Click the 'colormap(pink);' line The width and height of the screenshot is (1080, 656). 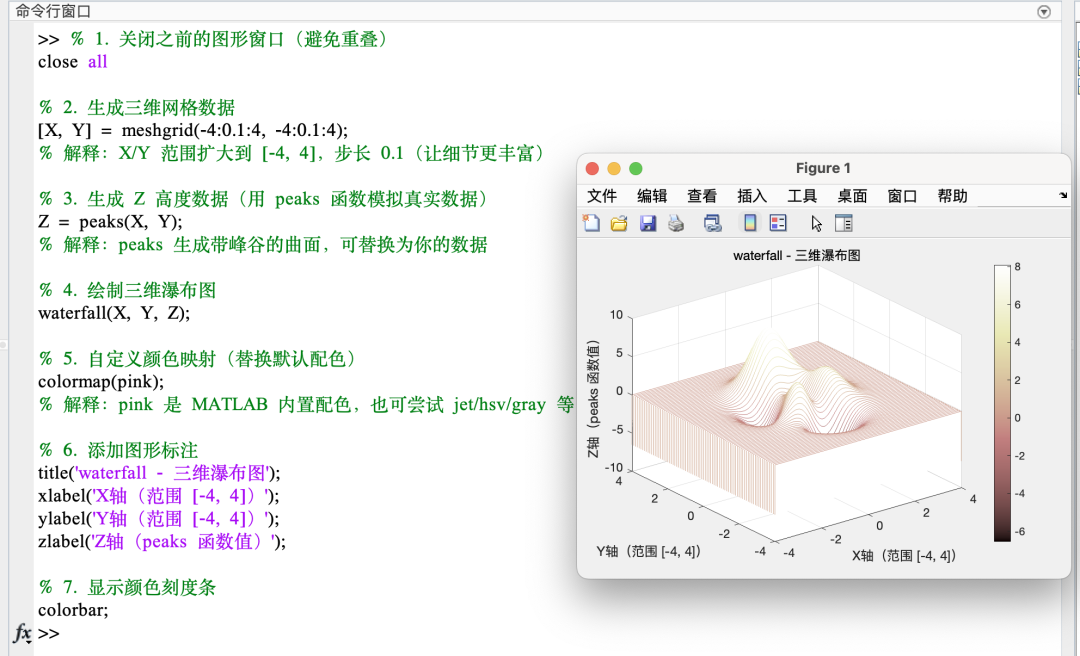[x=101, y=382]
